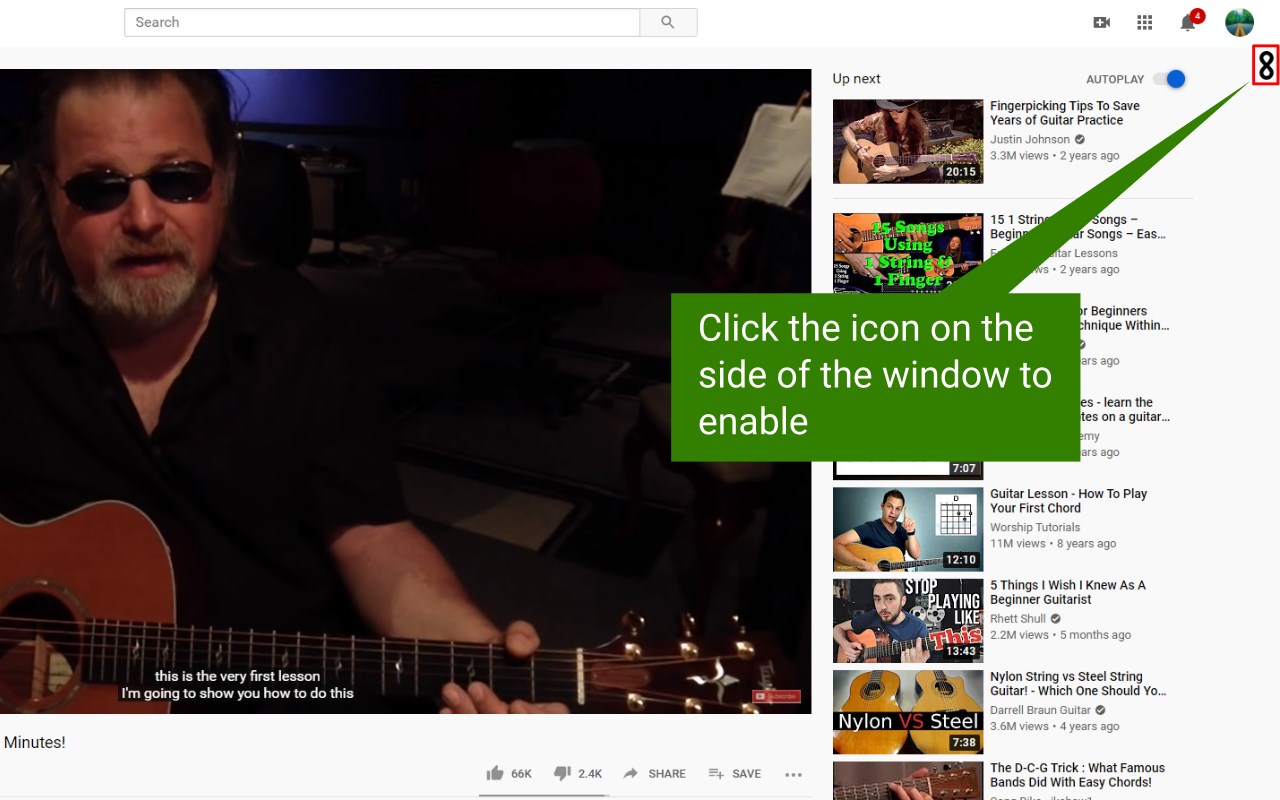Screen dimensions: 1280x800
Task: Open Justin Johnson channel name
Action: click(1030, 139)
